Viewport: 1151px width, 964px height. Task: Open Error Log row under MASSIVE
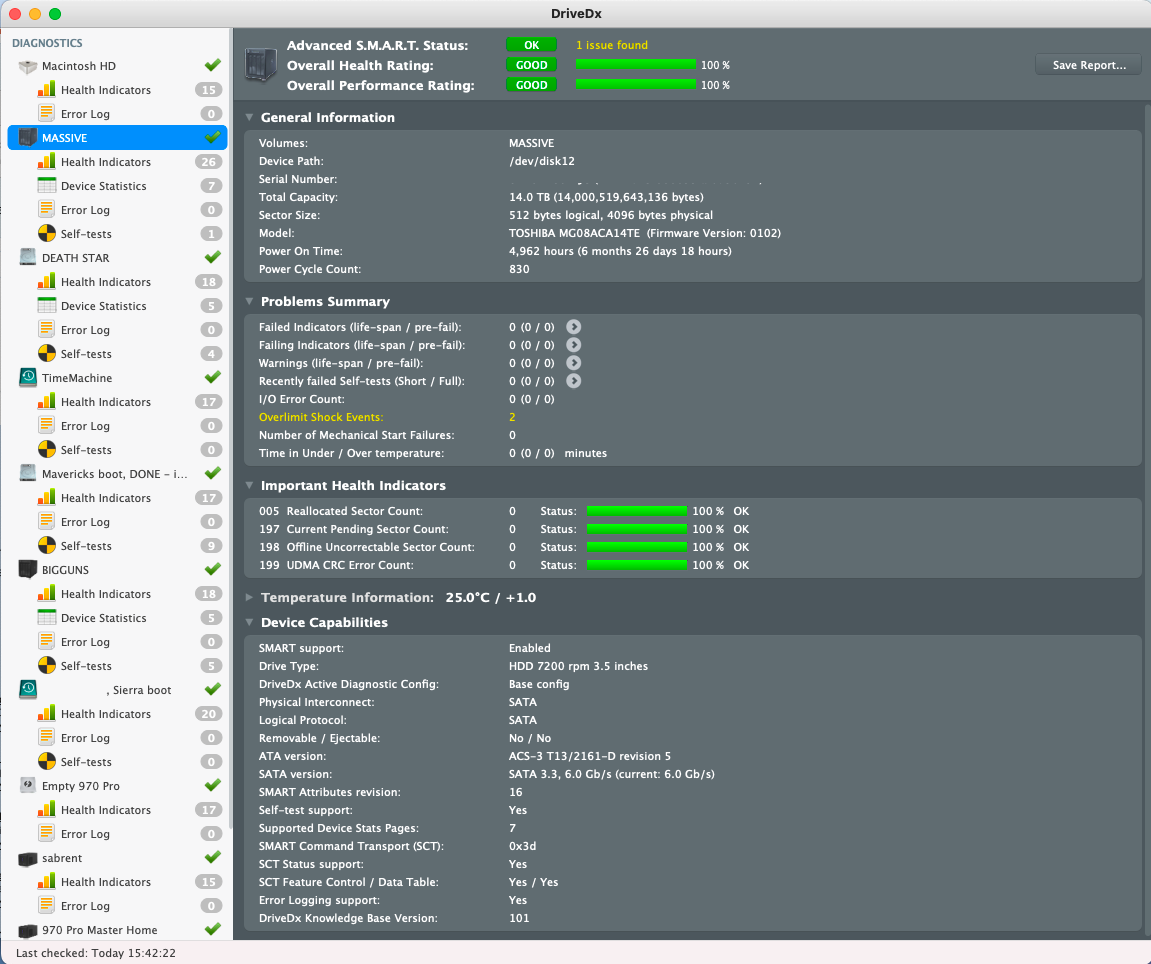click(x=117, y=210)
